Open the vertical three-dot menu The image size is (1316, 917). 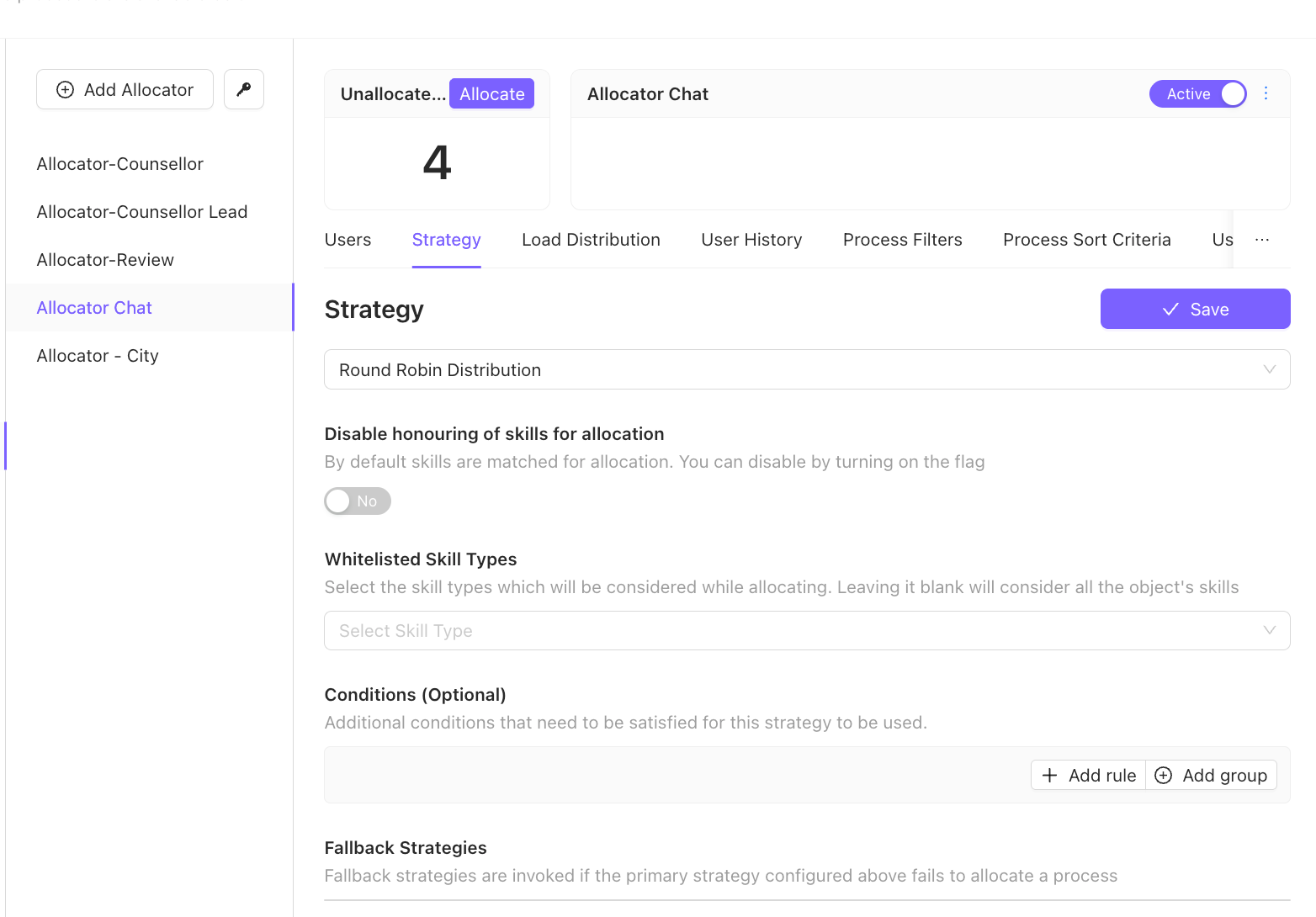[x=1266, y=93]
